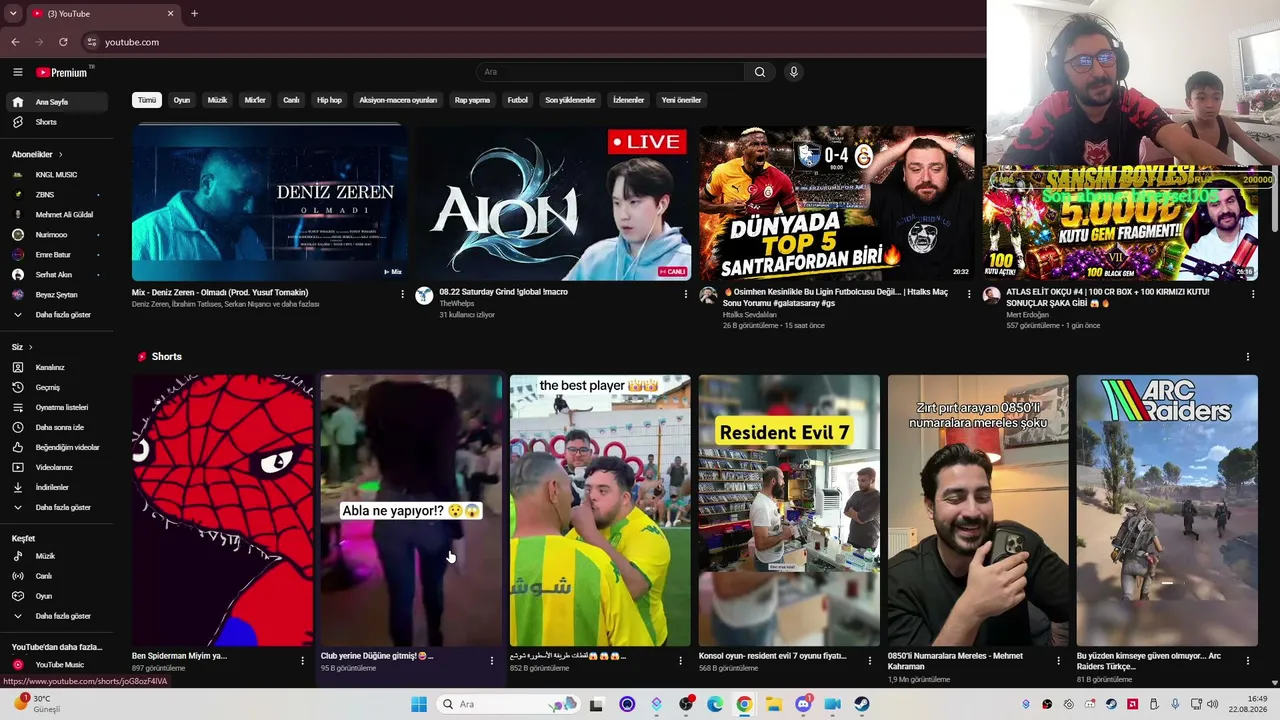
Task: Open Windows Start menu
Action: click(418, 704)
